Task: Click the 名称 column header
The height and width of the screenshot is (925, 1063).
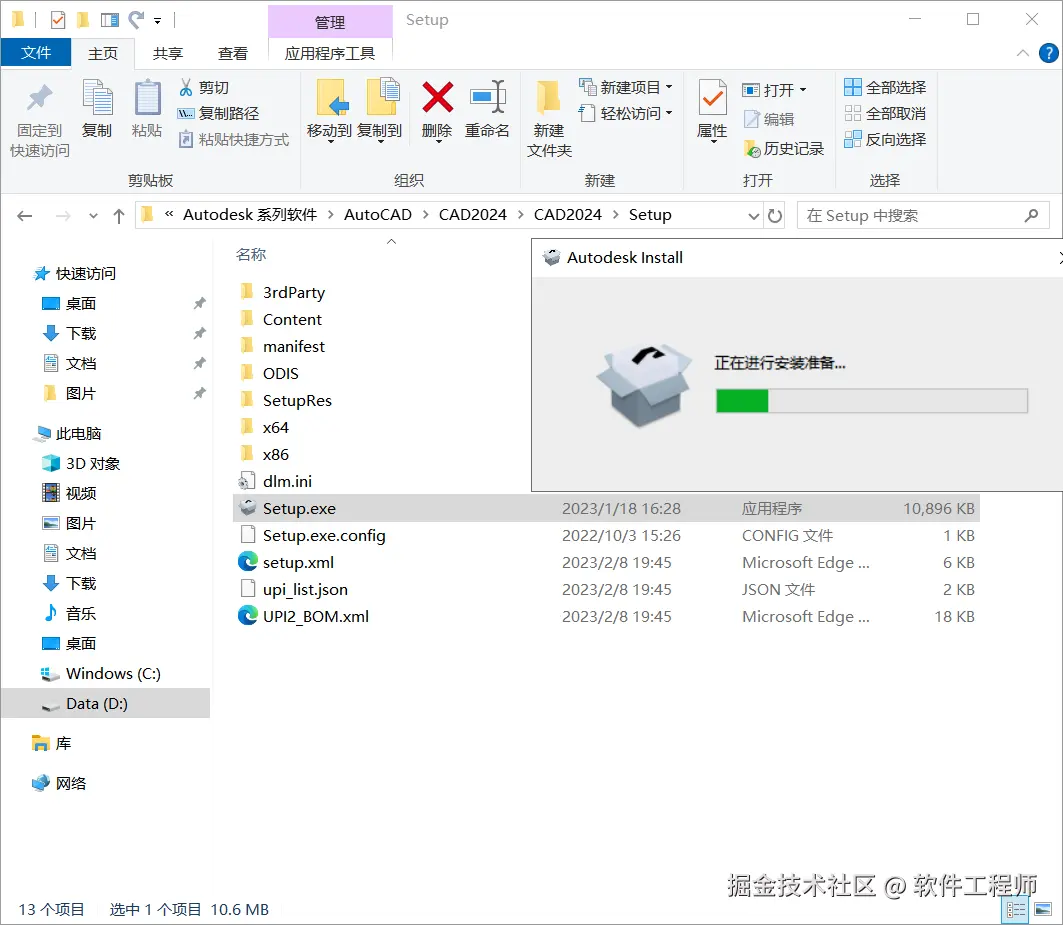Action: [x=251, y=254]
